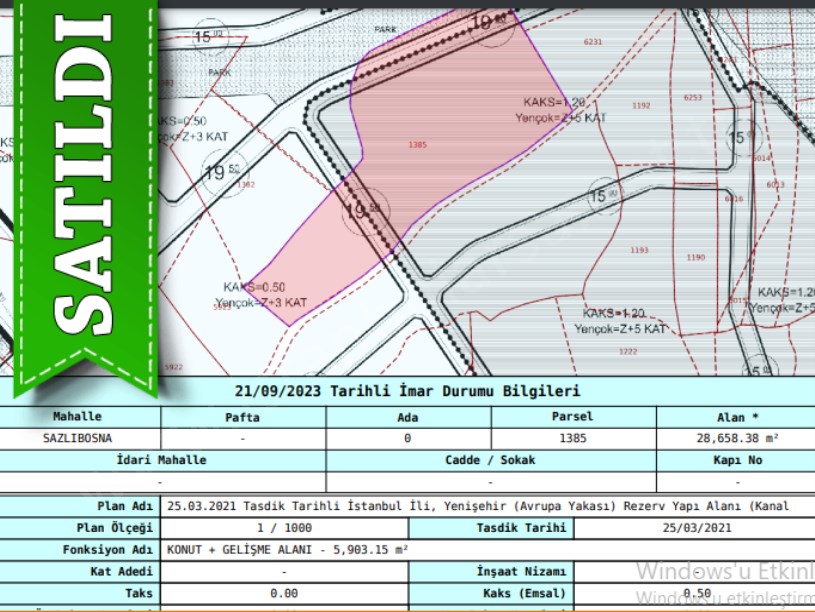Viewport: 815px width, 612px height.
Task: Click the circled 19 marker on dotted road
Action: click(364, 211)
